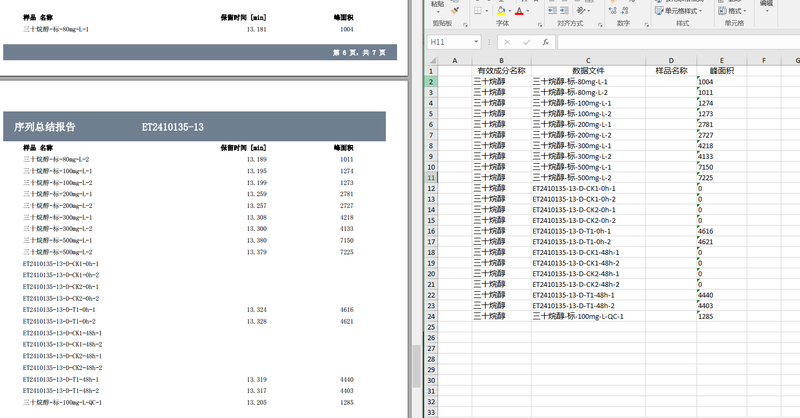Select cell 三十烷醇-标-100mg-L-QC-1 in Excel
800x418 pixels.
[588, 316]
